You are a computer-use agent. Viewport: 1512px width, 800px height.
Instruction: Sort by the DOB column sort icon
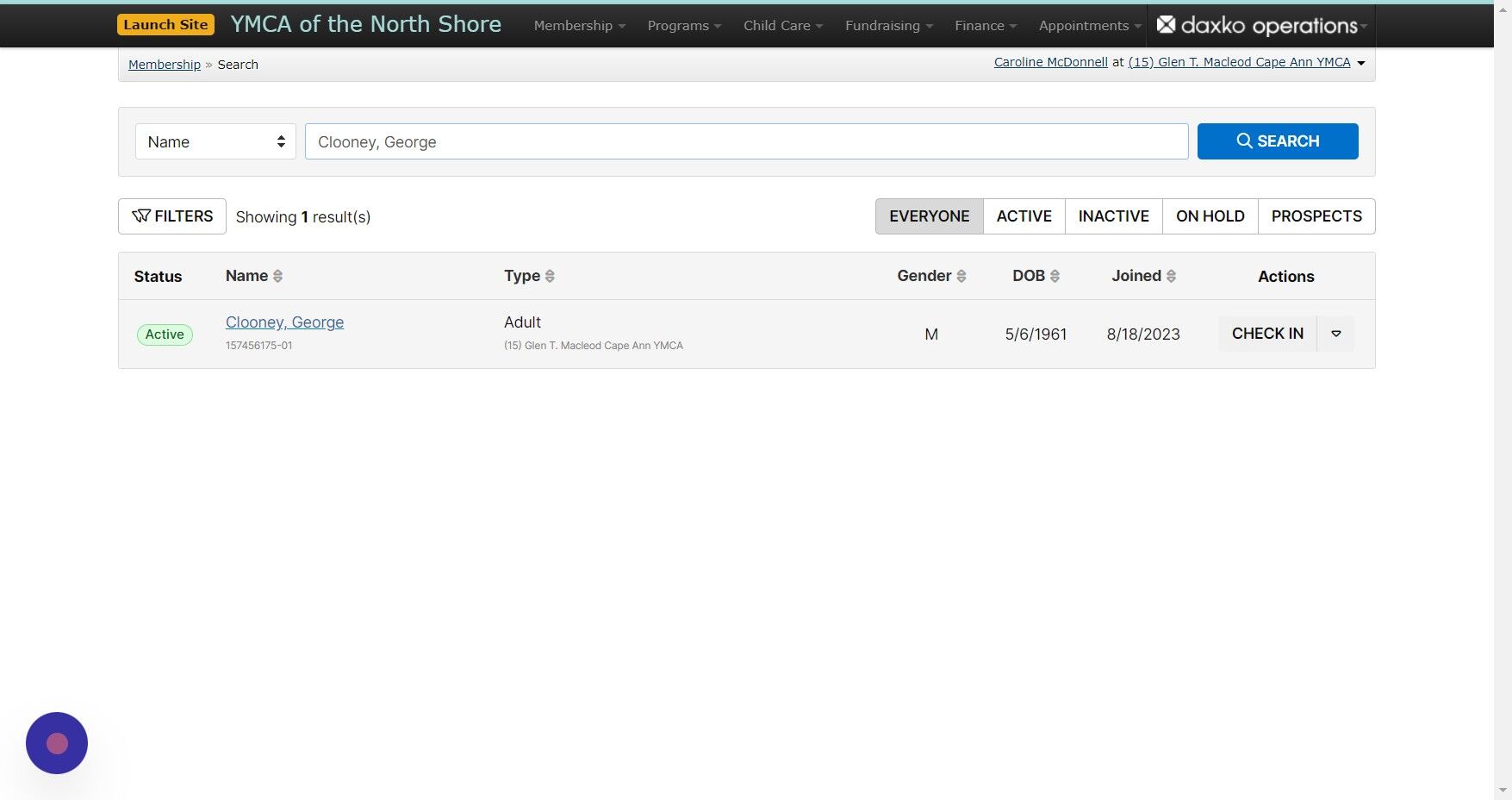pos(1055,275)
